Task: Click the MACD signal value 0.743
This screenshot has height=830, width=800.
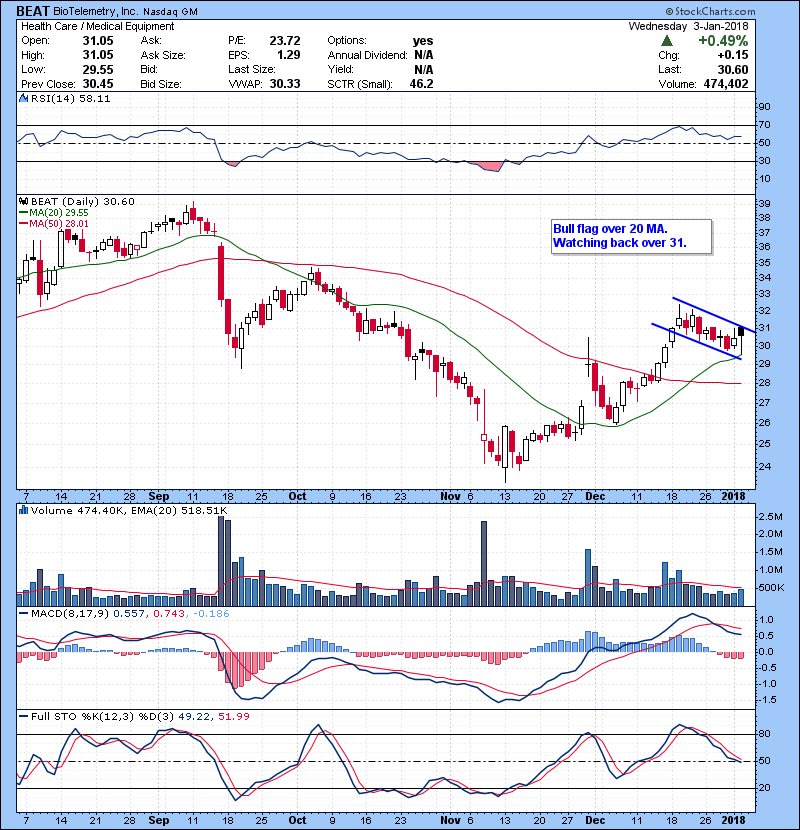Action: (168, 614)
